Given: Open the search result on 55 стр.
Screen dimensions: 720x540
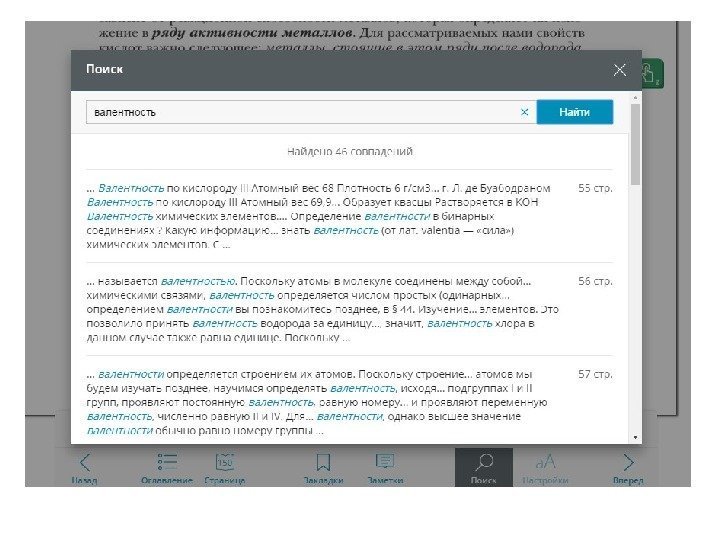Looking at the screenshot, I should [349, 216].
